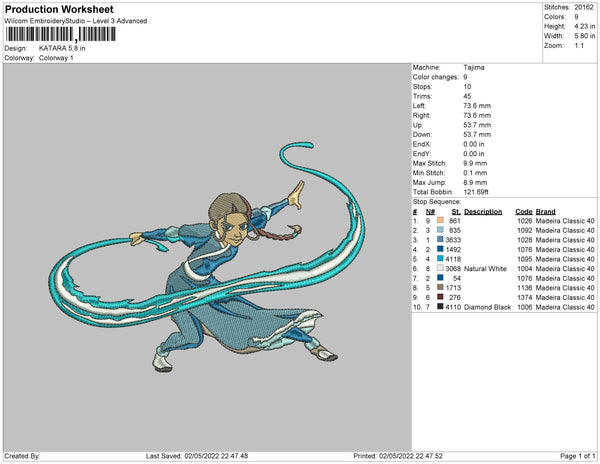Click the Max Jump value '8.9 mm'
Image resolution: width=600 pixels, height=464 pixels.
[x=475, y=182]
